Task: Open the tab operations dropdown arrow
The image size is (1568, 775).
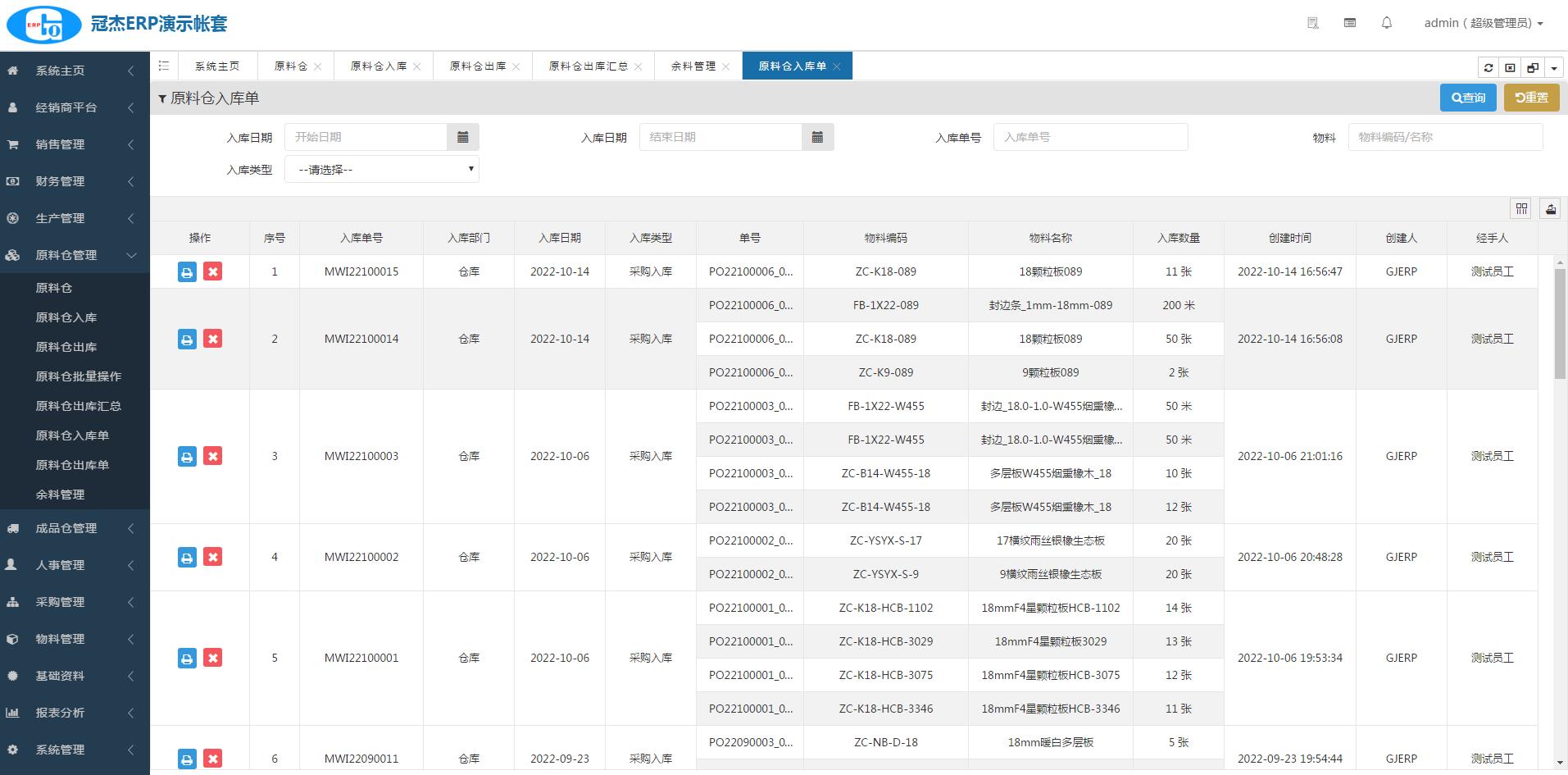Action: [1553, 68]
